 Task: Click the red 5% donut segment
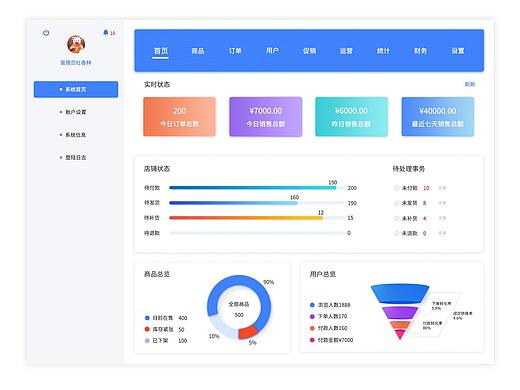click(x=248, y=333)
